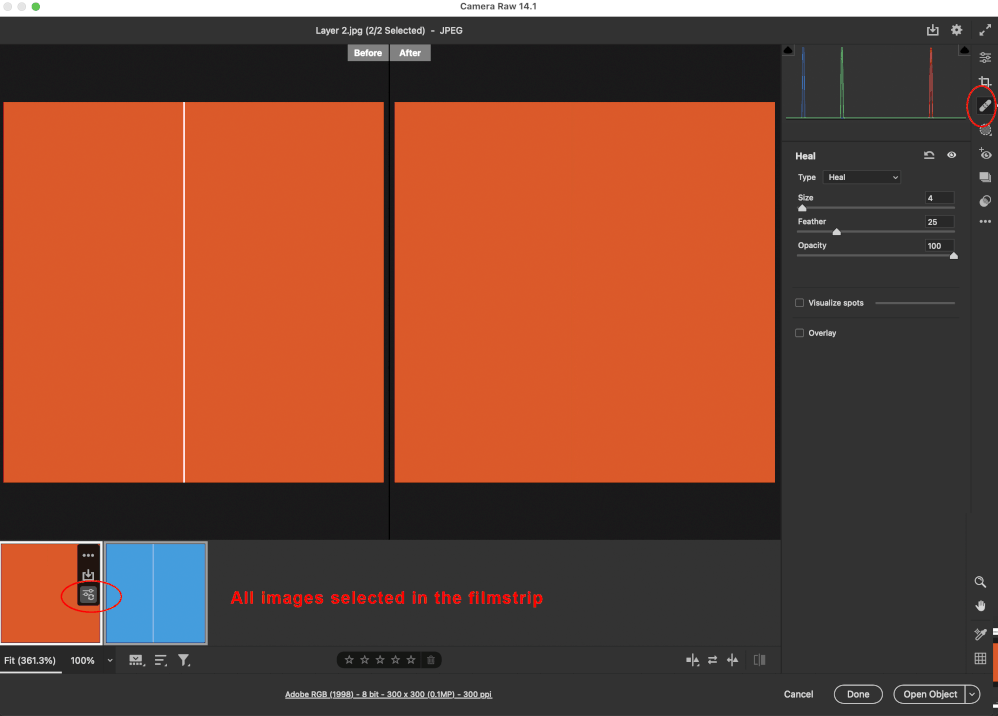Click the thumbnail save image icon

coord(88,575)
